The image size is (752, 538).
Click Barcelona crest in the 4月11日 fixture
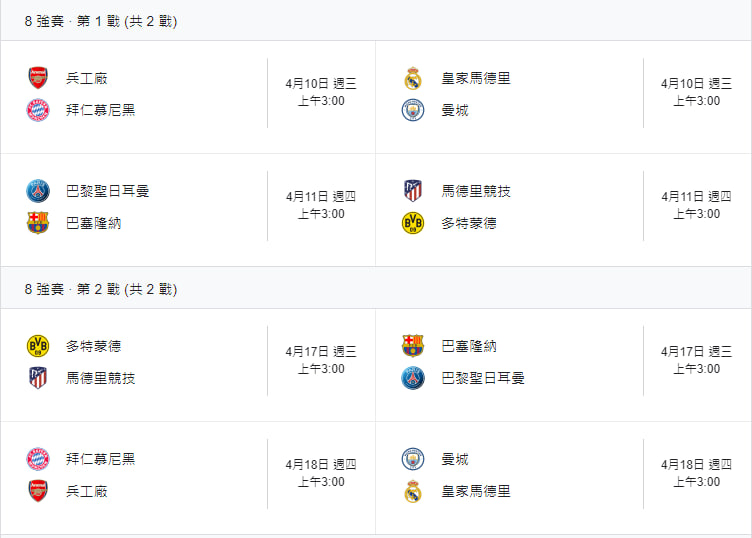point(38,223)
